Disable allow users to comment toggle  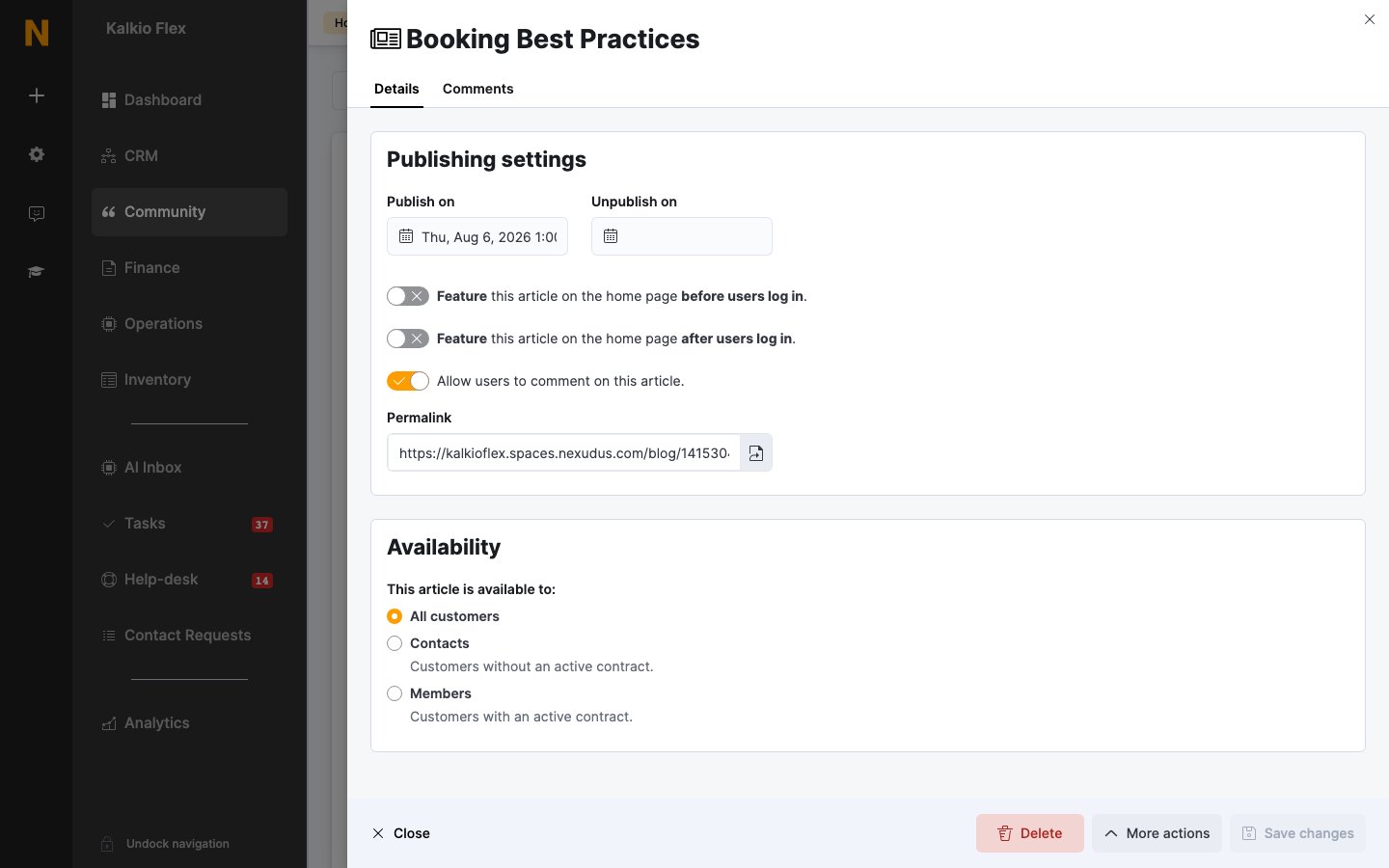point(408,381)
